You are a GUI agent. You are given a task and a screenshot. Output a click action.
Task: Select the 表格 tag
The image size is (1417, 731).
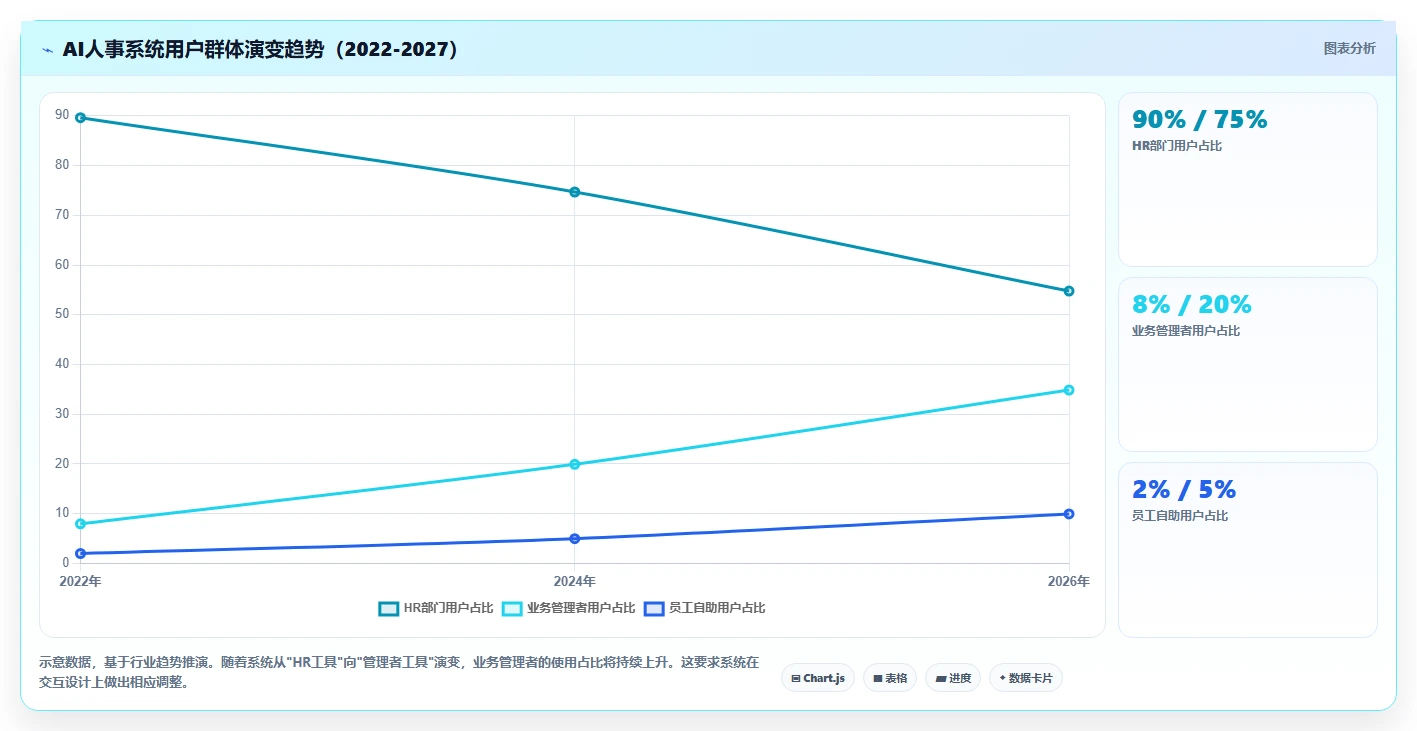(890, 678)
